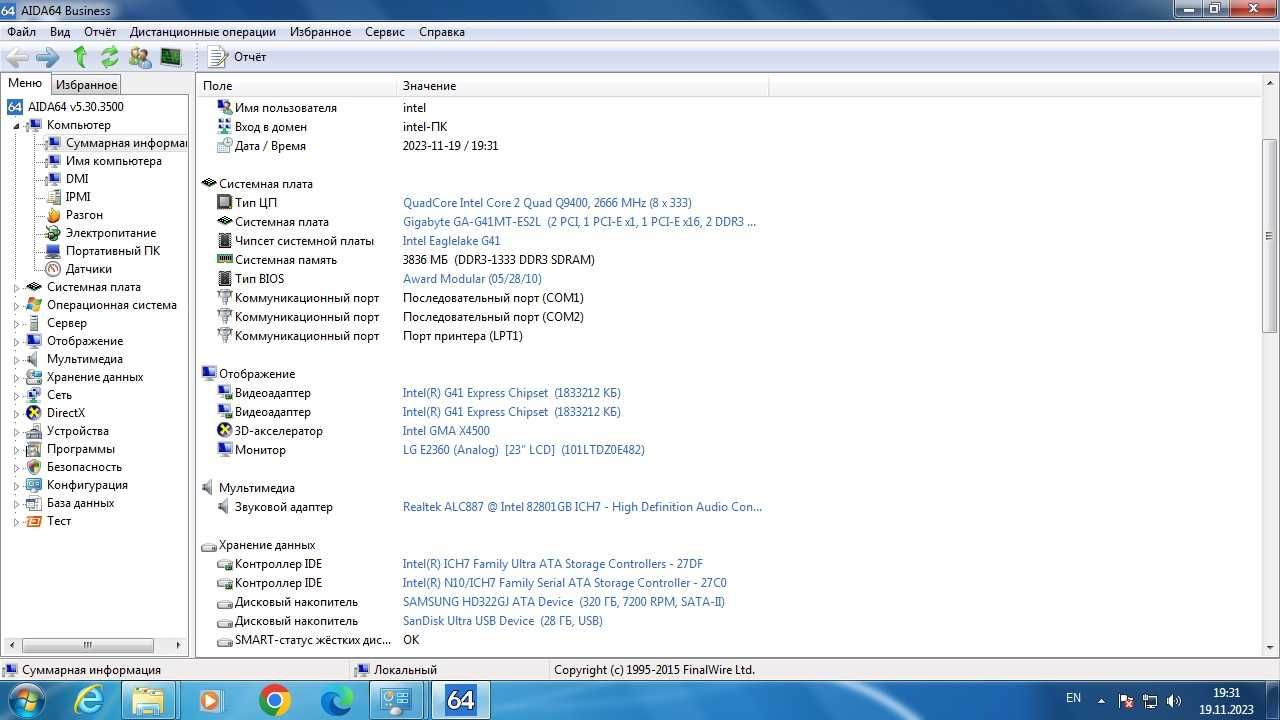Select the DMI tree item
Viewport: 1280px width, 720px height.
(x=77, y=179)
